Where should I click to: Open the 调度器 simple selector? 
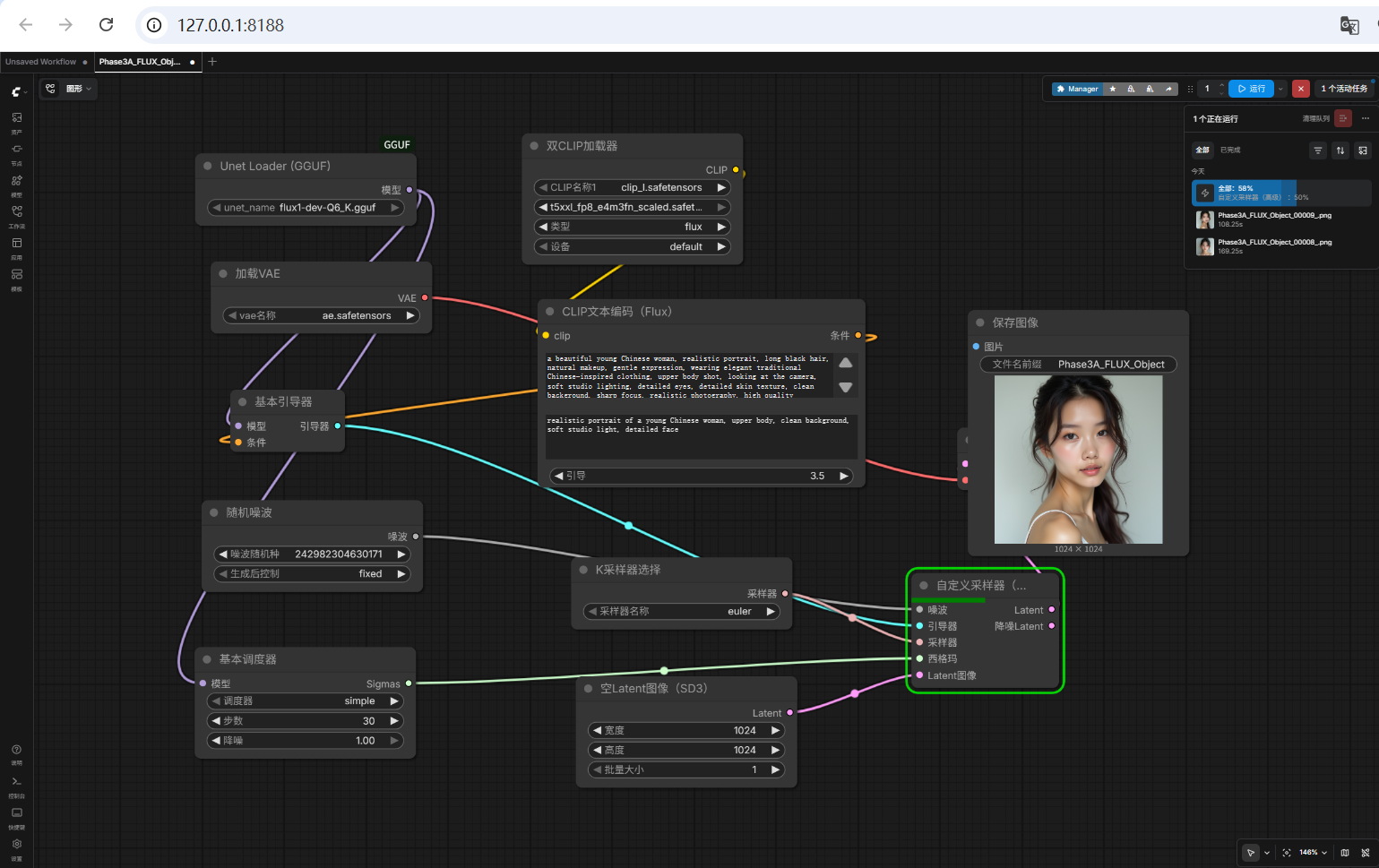(x=306, y=700)
